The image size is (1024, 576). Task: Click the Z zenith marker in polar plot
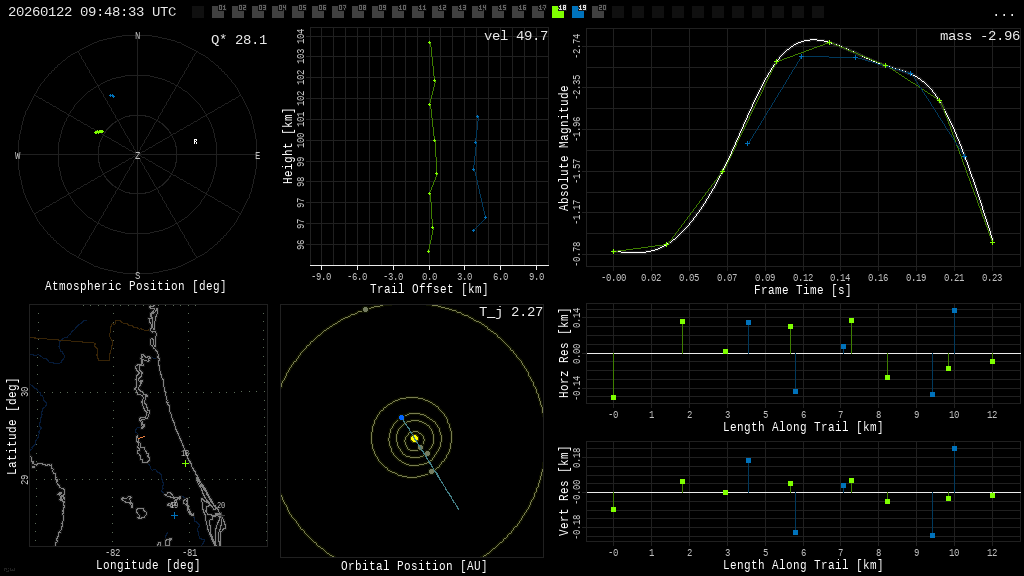click(x=138, y=156)
